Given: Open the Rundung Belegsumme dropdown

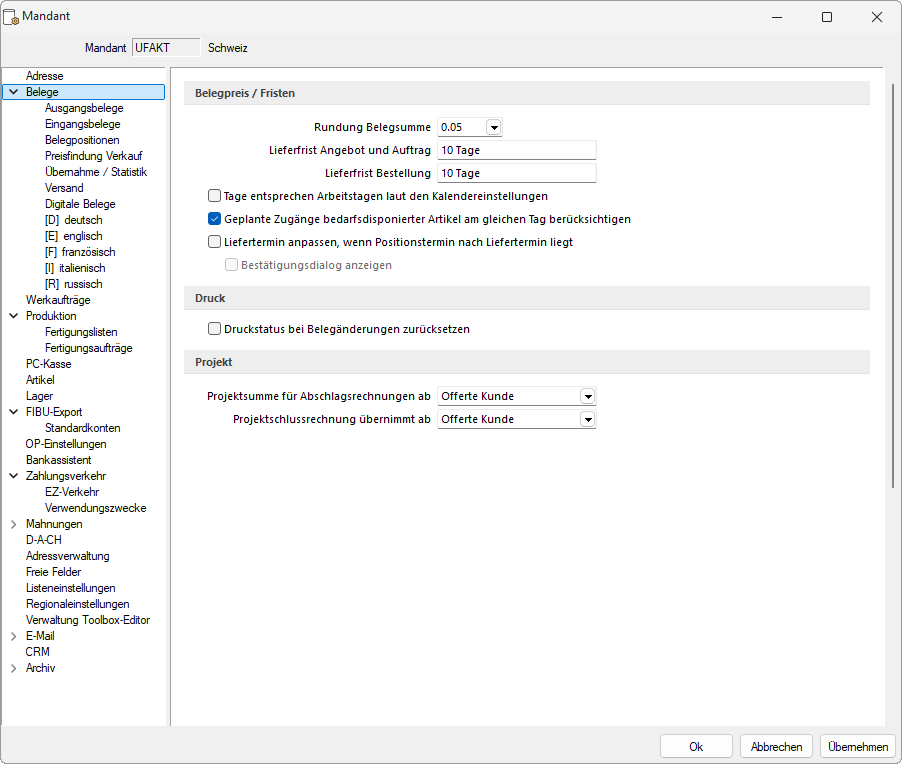Looking at the screenshot, I should coord(493,127).
